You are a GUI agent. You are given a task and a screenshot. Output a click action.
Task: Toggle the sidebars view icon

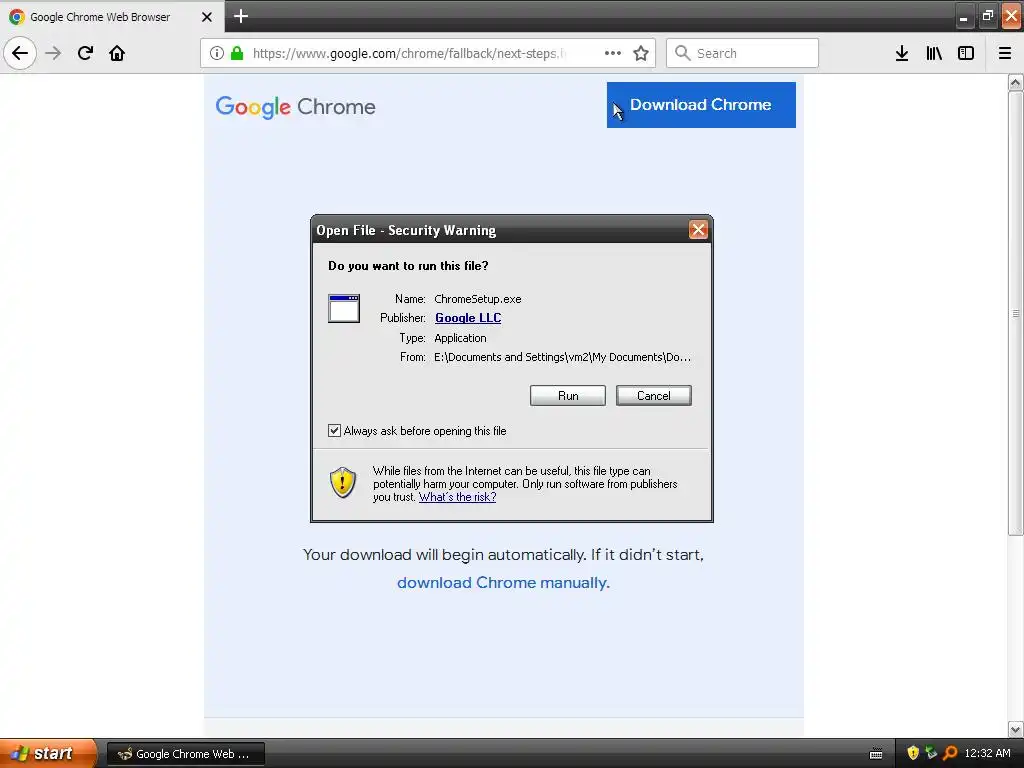click(x=966, y=53)
